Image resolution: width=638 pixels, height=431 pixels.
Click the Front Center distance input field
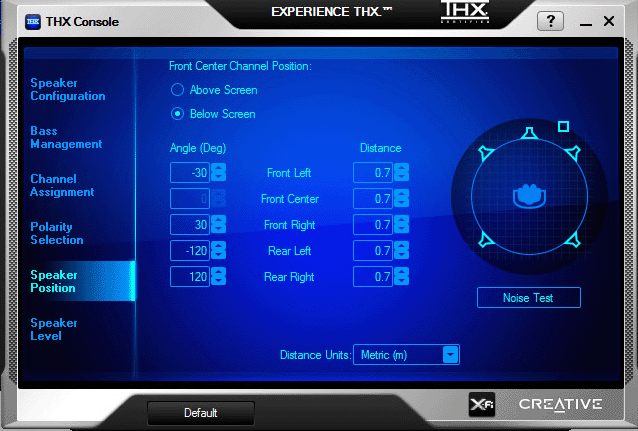pos(373,199)
